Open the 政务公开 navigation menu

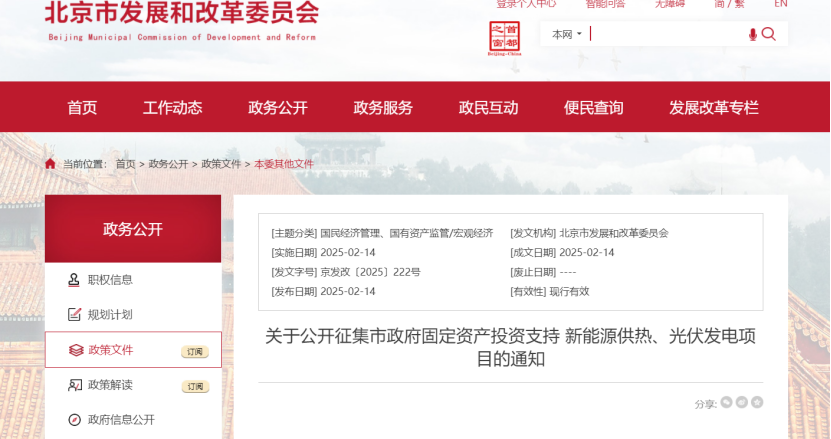278,108
